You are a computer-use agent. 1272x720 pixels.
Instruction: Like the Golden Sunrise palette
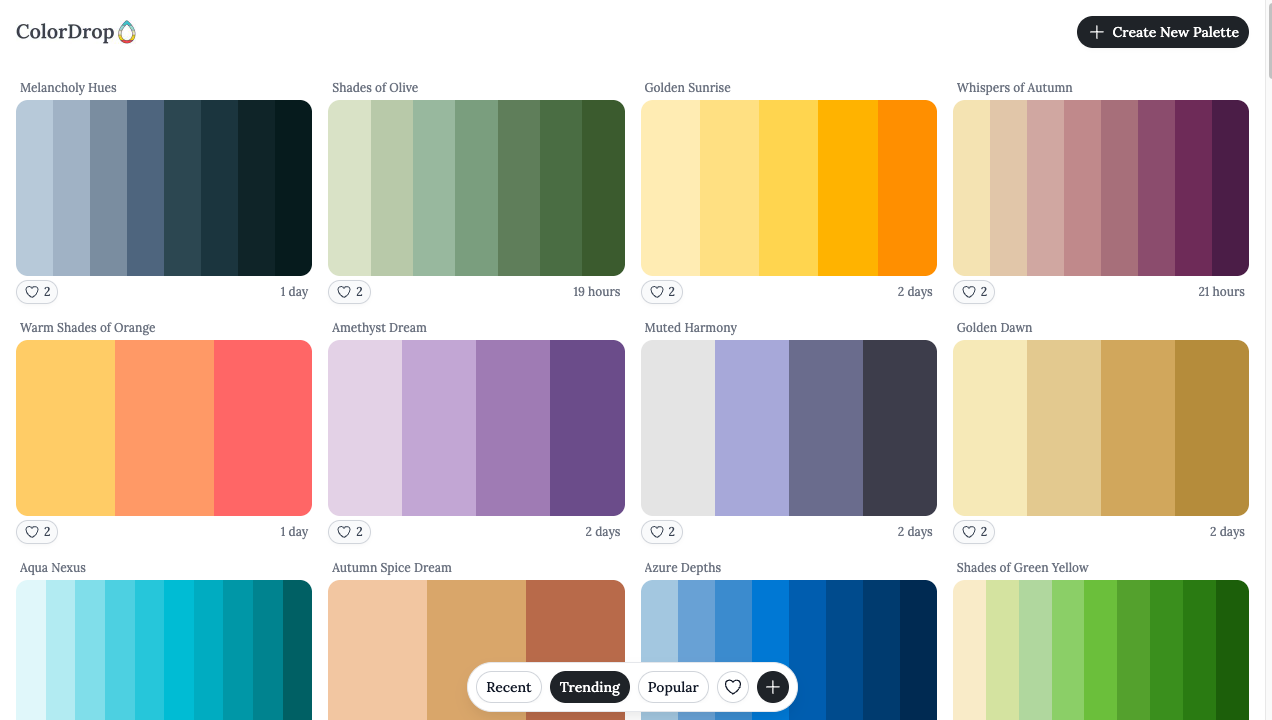pyautogui.click(x=662, y=292)
